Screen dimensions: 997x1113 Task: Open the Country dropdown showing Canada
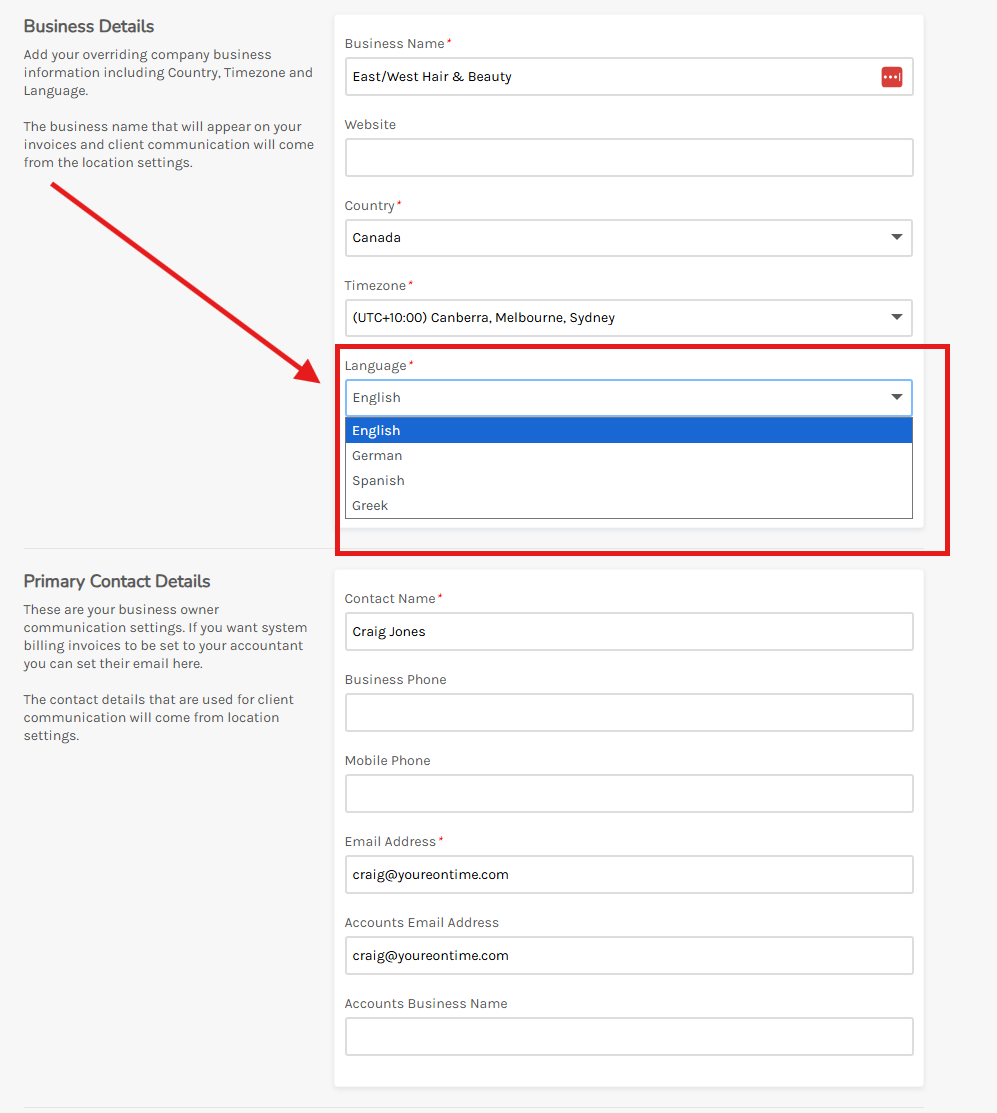(x=629, y=238)
